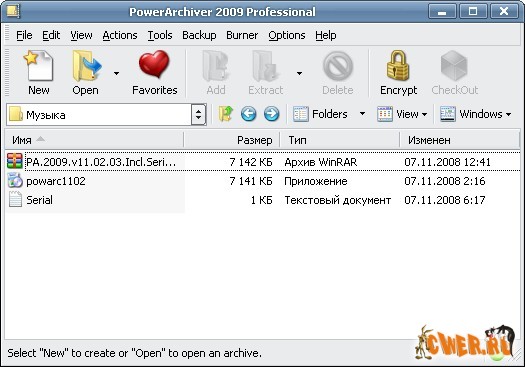The width and height of the screenshot is (525, 367).
Task: Open the Музыка location combo box
Action: tap(106, 115)
